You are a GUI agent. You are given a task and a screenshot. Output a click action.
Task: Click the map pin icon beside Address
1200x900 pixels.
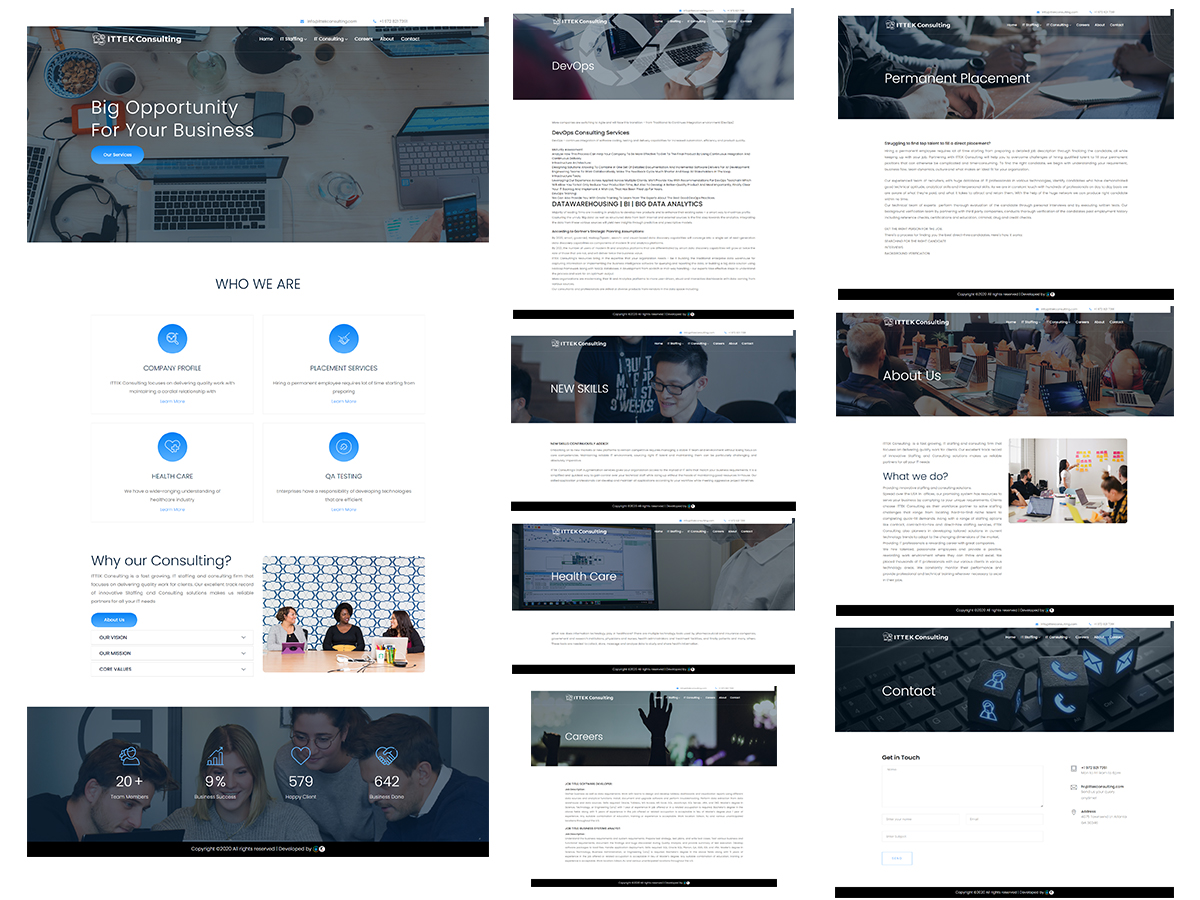(1073, 811)
